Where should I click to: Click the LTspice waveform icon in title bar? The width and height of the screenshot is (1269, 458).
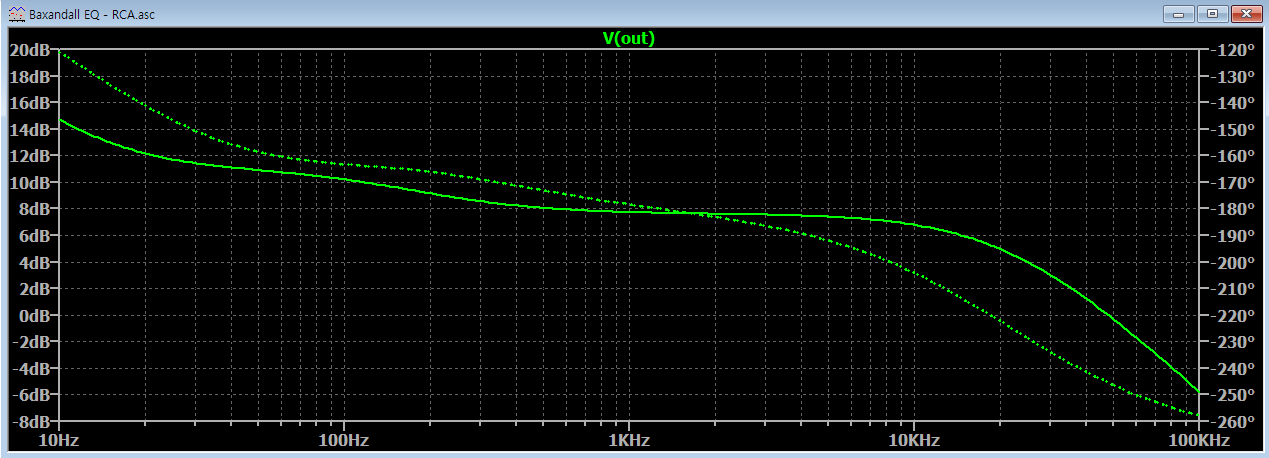pyautogui.click(x=17, y=14)
